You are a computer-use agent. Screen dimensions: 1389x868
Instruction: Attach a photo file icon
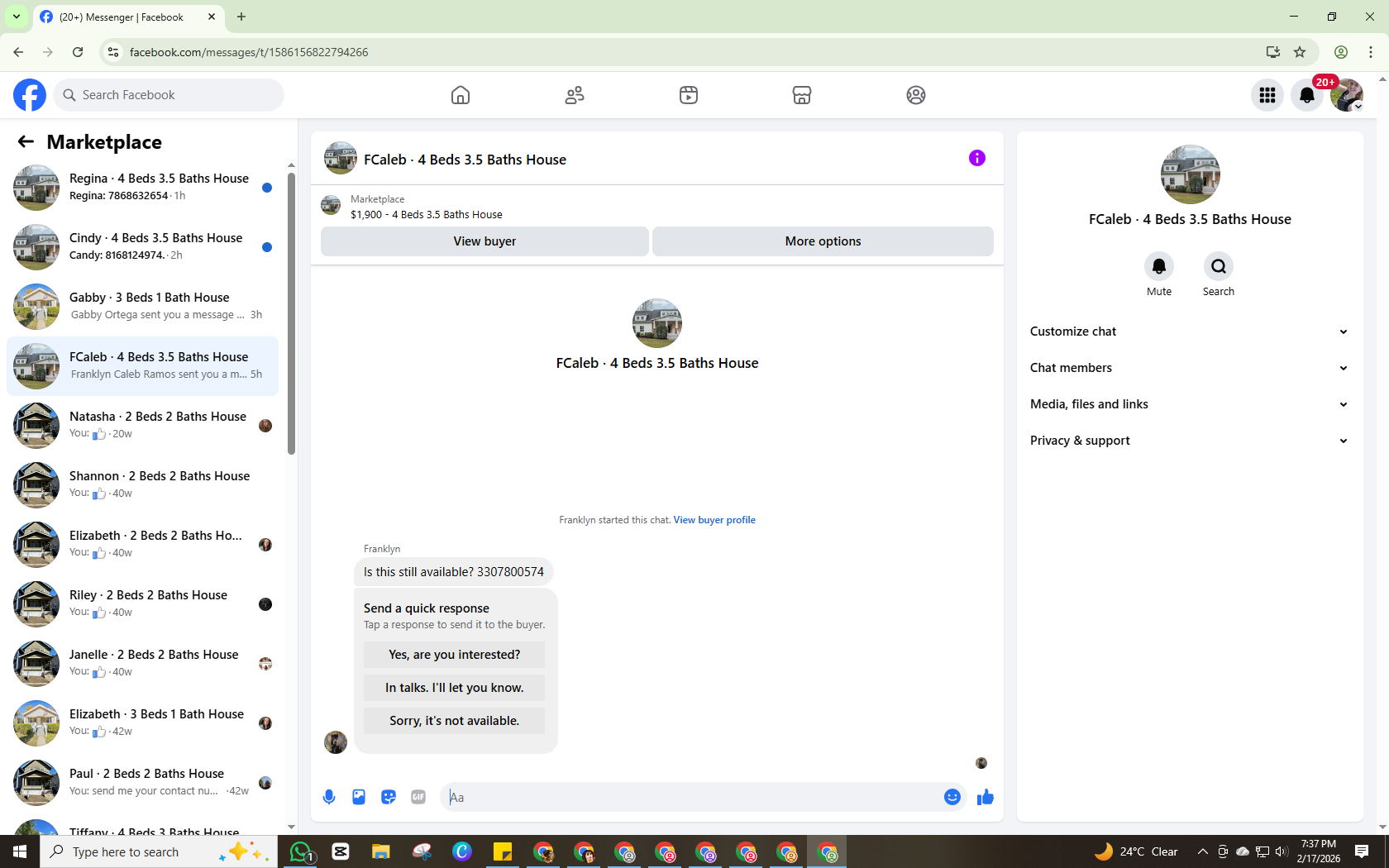[359, 797]
